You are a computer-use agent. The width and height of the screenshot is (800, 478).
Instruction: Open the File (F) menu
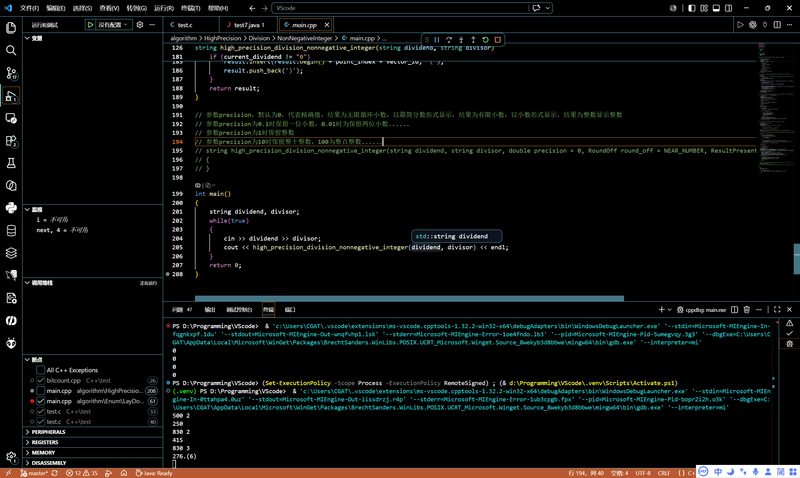(x=29, y=8)
